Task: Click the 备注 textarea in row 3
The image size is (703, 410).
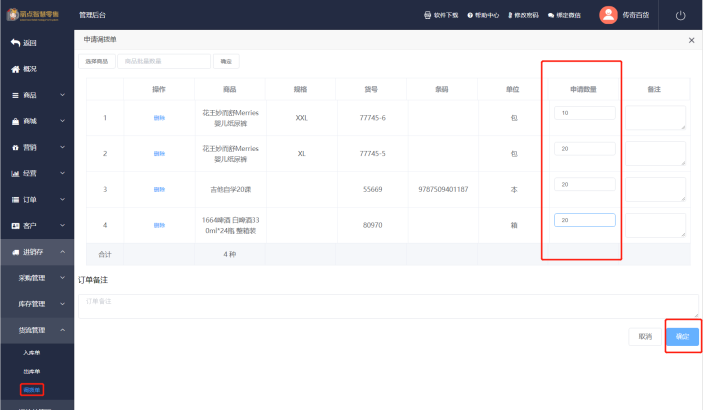Action: (x=655, y=190)
